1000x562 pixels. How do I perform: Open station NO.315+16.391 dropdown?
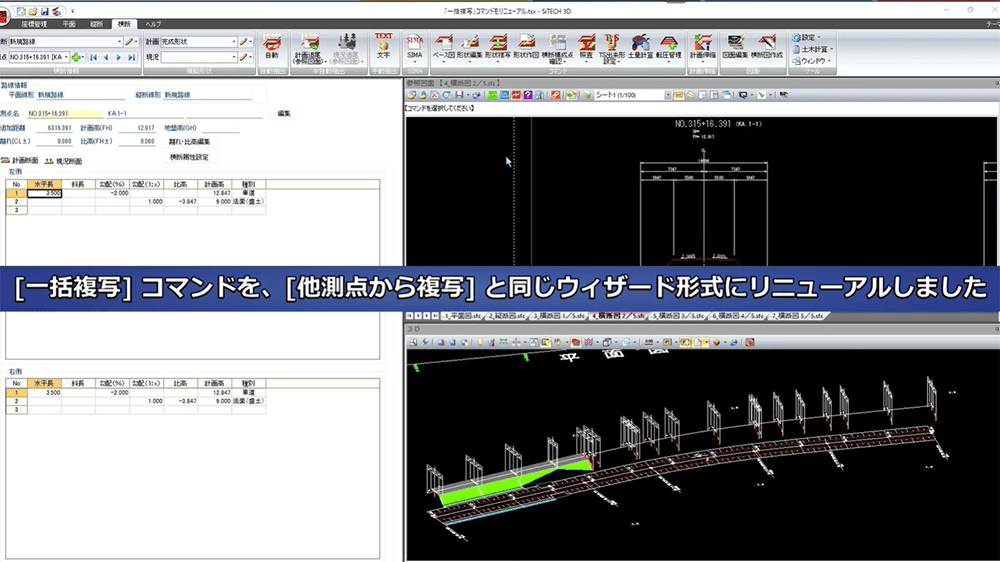click(x=66, y=57)
